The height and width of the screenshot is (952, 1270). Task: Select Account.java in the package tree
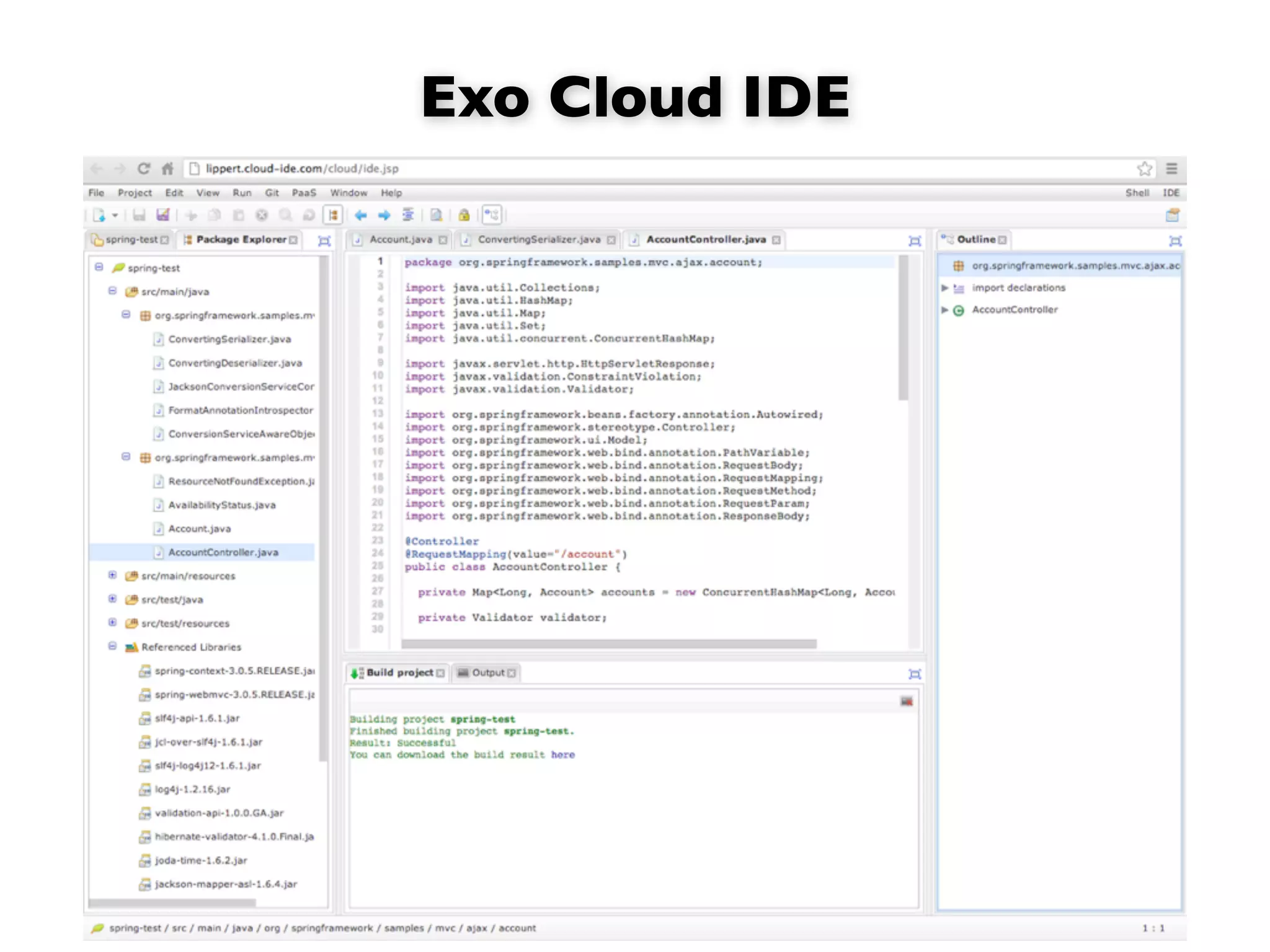pos(199,529)
